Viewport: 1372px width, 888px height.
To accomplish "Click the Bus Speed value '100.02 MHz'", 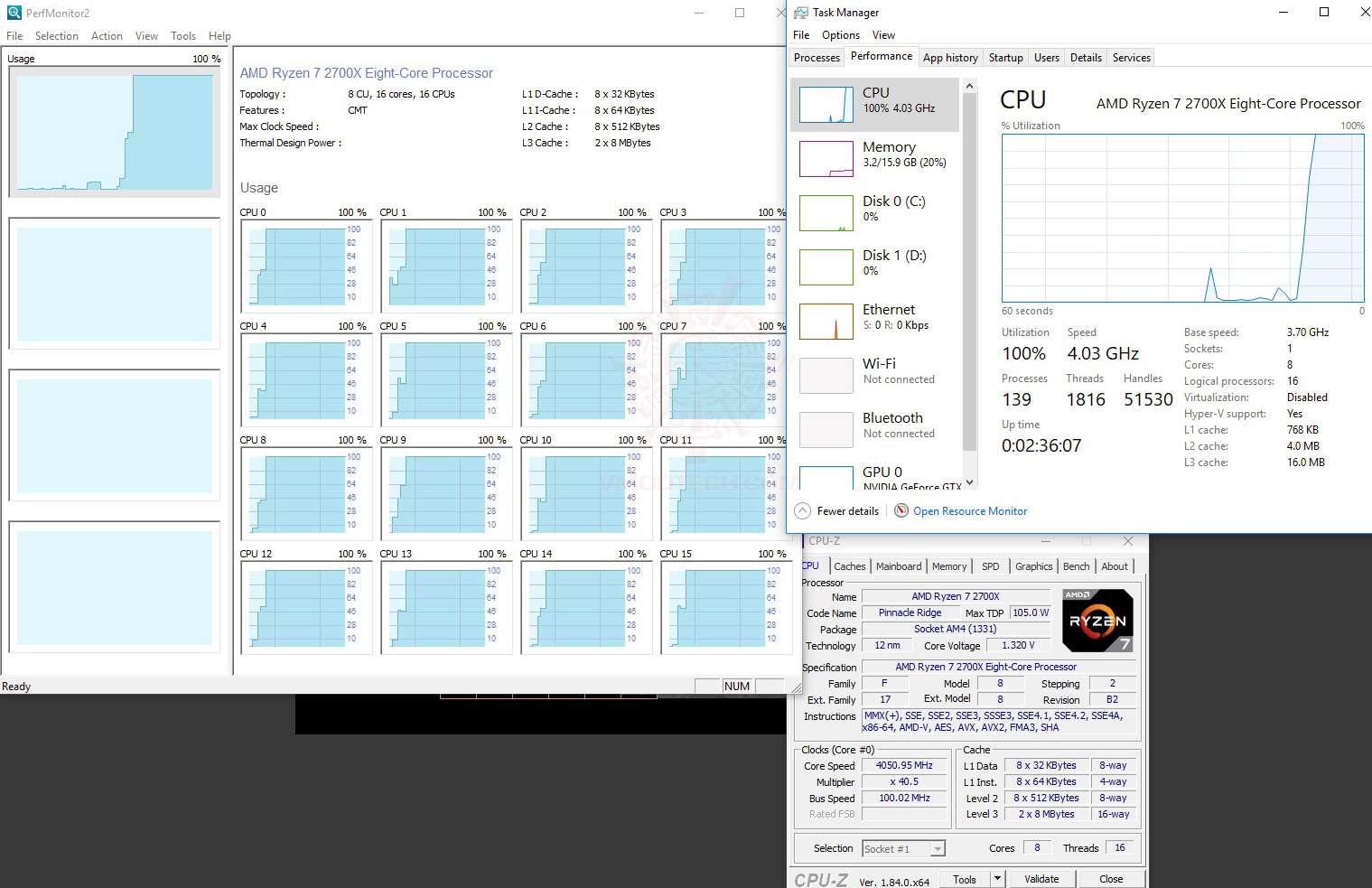I will click(x=904, y=798).
